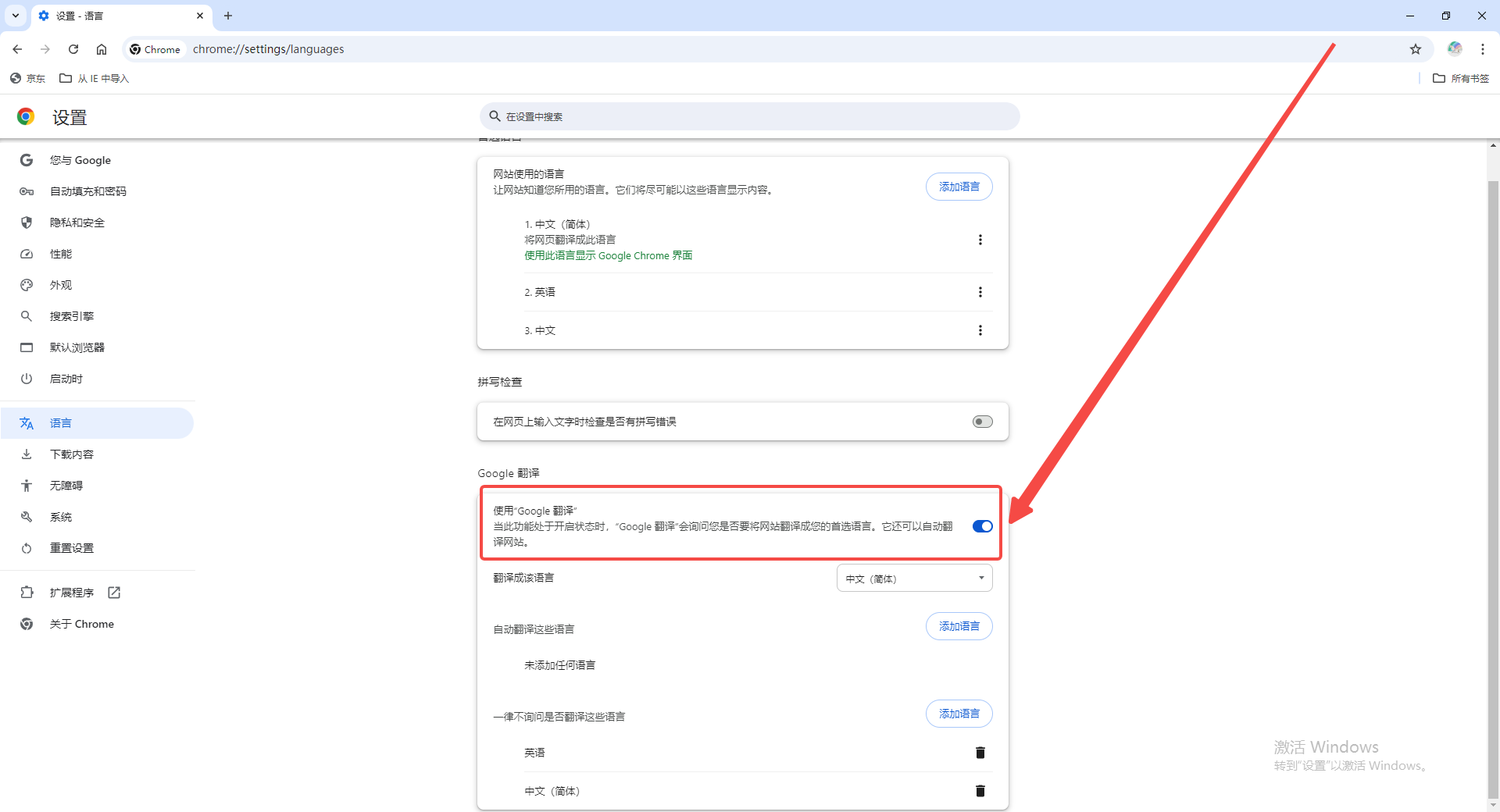Open the 从 IE 中导入 bookmarks folder
This screenshot has width=1500, height=812.
tap(95, 78)
